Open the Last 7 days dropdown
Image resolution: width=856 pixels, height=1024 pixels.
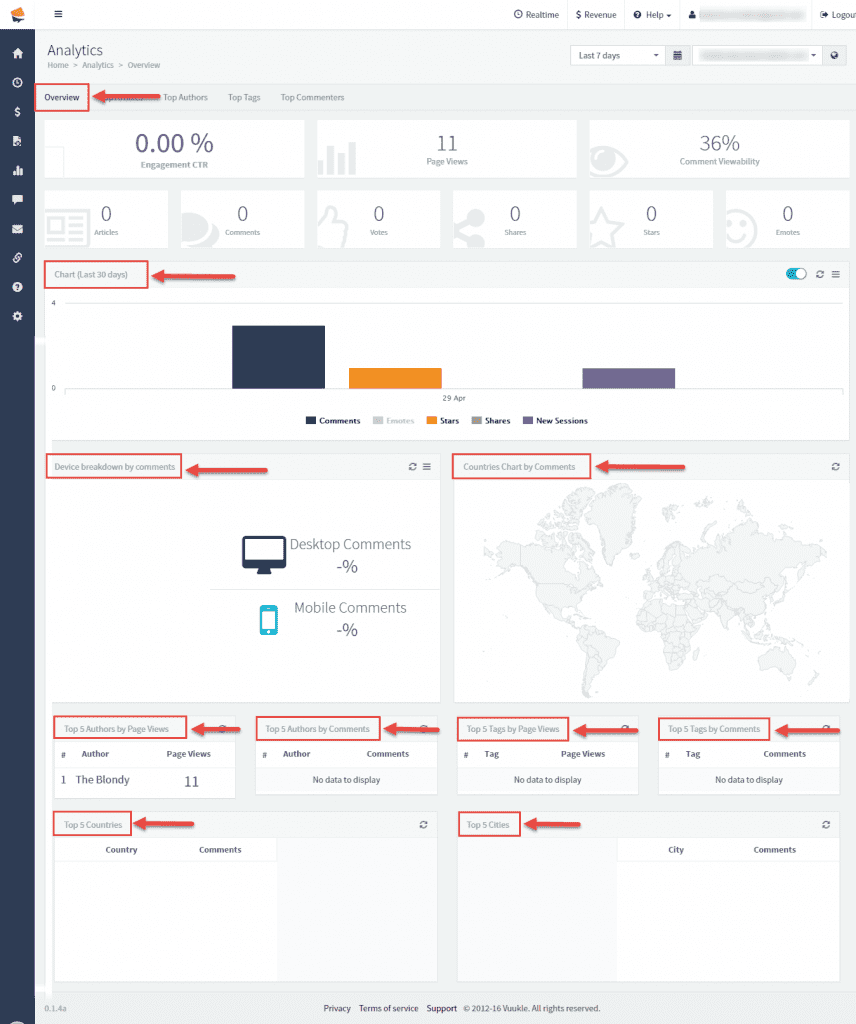617,56
